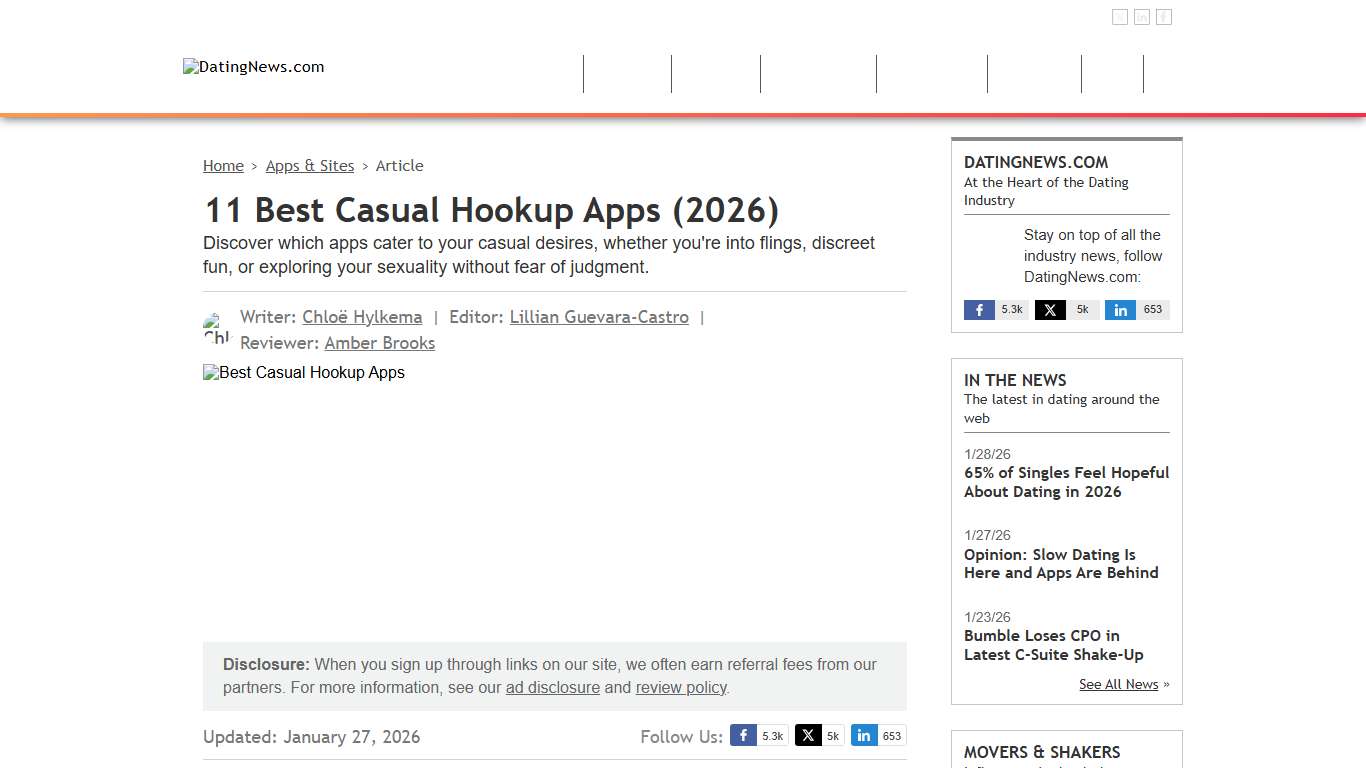Click the Facebook icon next to Follow Us
Screen dimensions: 1366x768
click(x=758, y=735)
